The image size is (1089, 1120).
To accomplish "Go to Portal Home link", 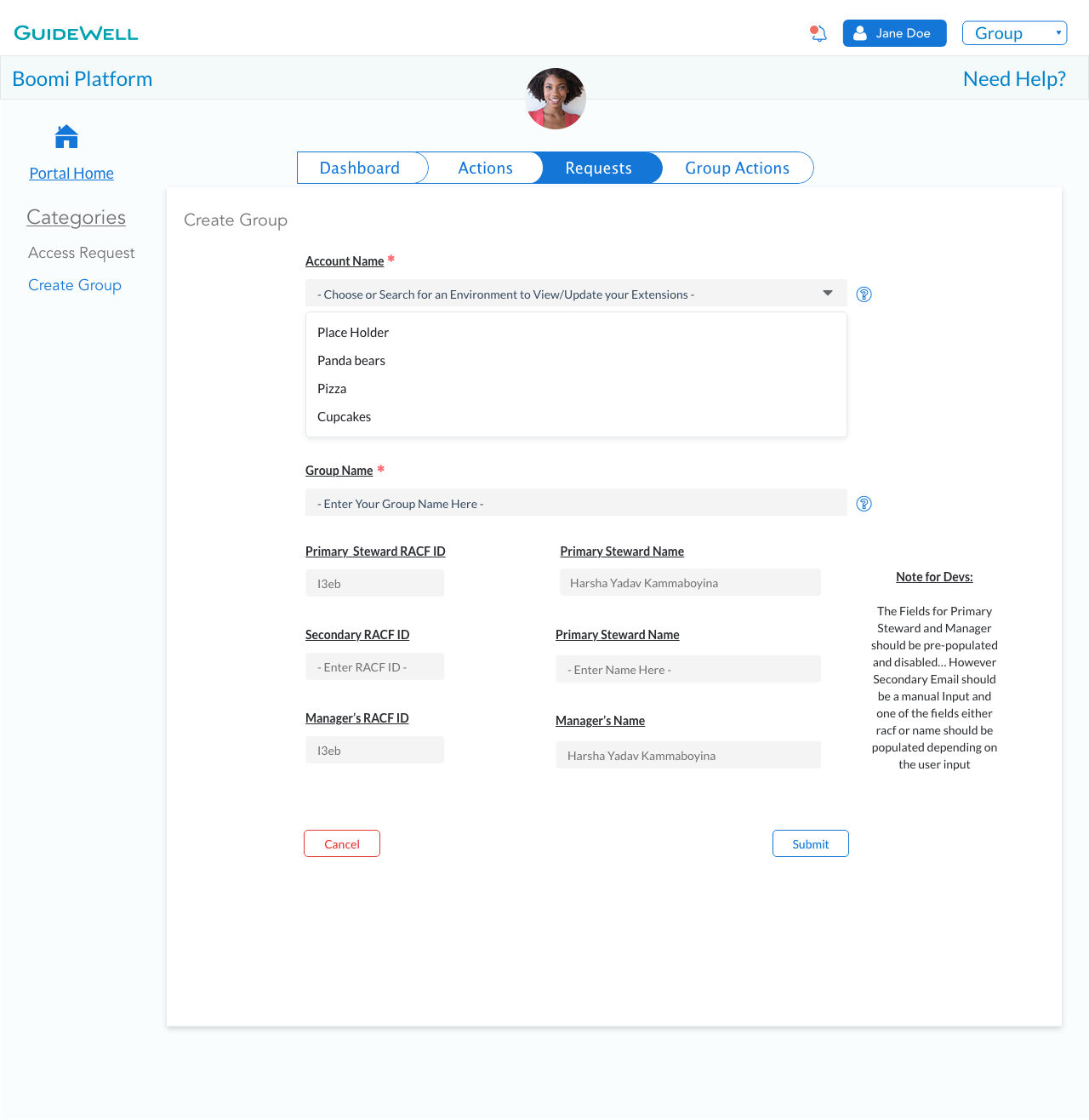I will 71,174.
